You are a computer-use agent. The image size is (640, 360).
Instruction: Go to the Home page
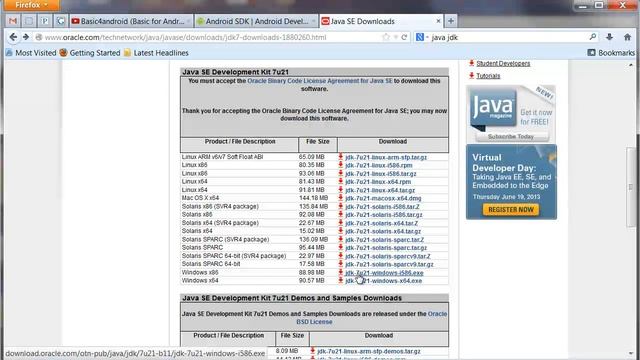(627, 37)
